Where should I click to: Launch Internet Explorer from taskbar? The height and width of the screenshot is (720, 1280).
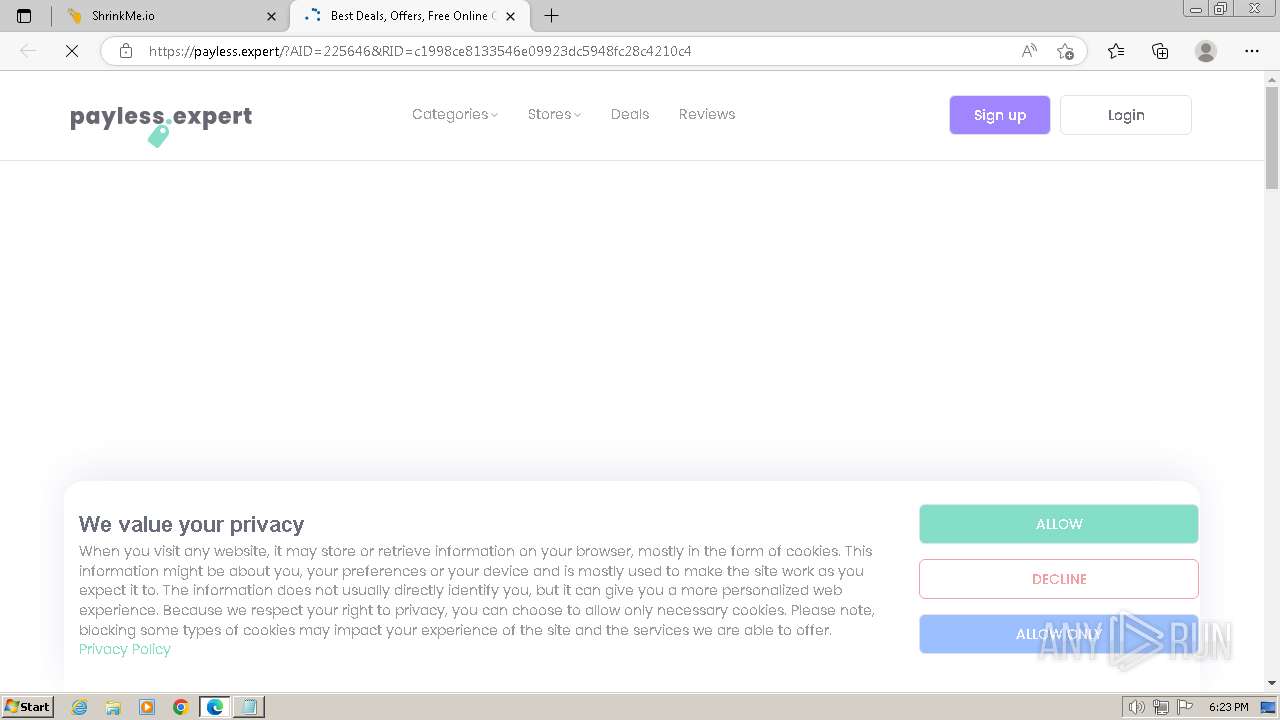click(80, 707)
